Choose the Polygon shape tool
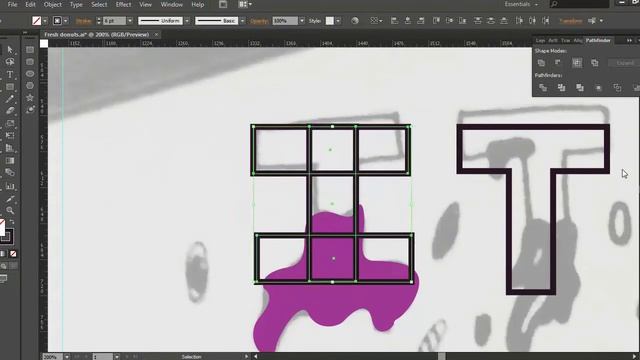This screenshot has height=360, width=640. [x=30, y=86]
